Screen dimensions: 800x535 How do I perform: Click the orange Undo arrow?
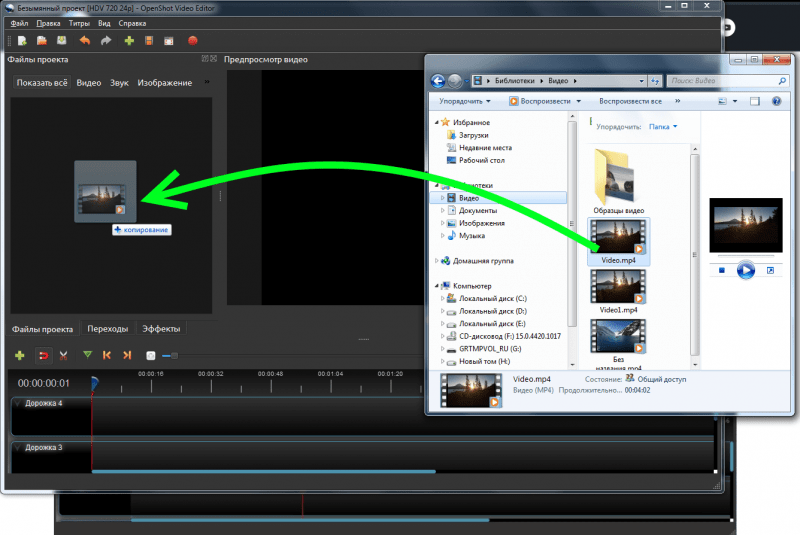click(85, 41)
